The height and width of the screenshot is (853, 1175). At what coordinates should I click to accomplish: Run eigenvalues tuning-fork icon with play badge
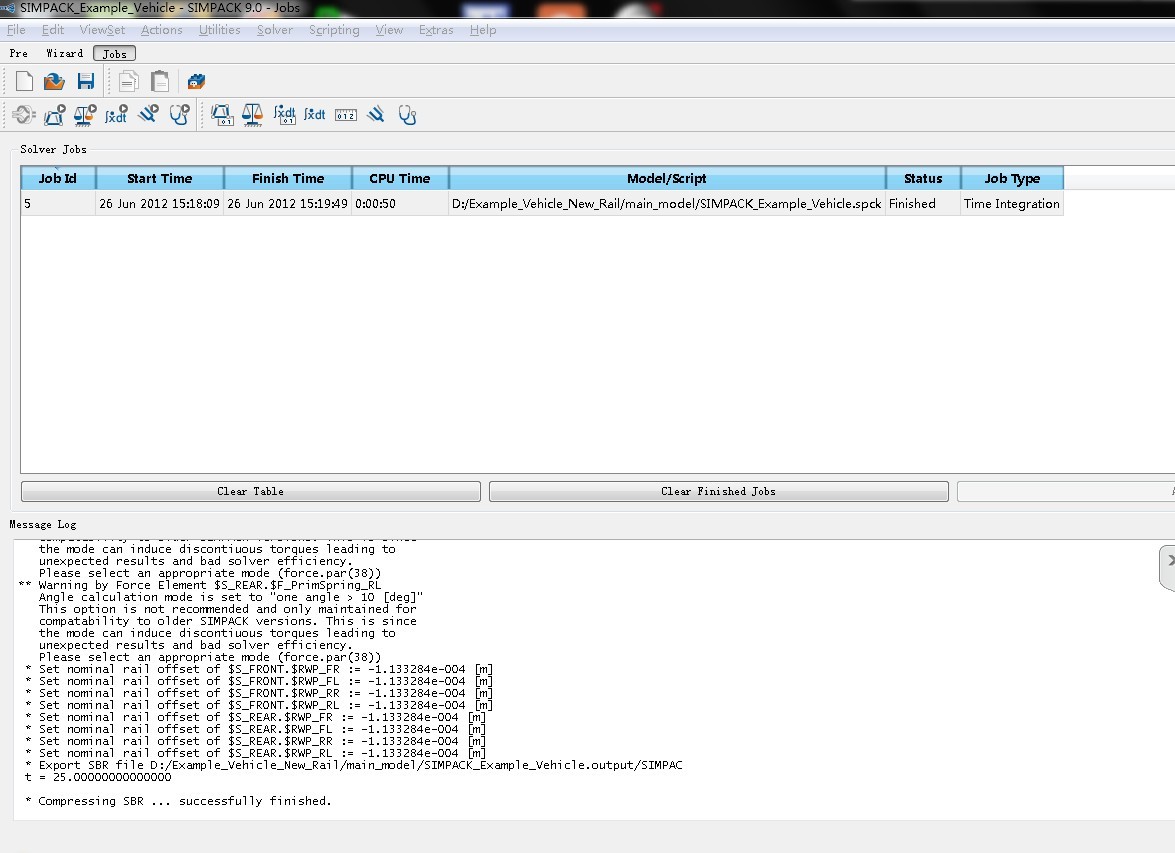point(148,114)
